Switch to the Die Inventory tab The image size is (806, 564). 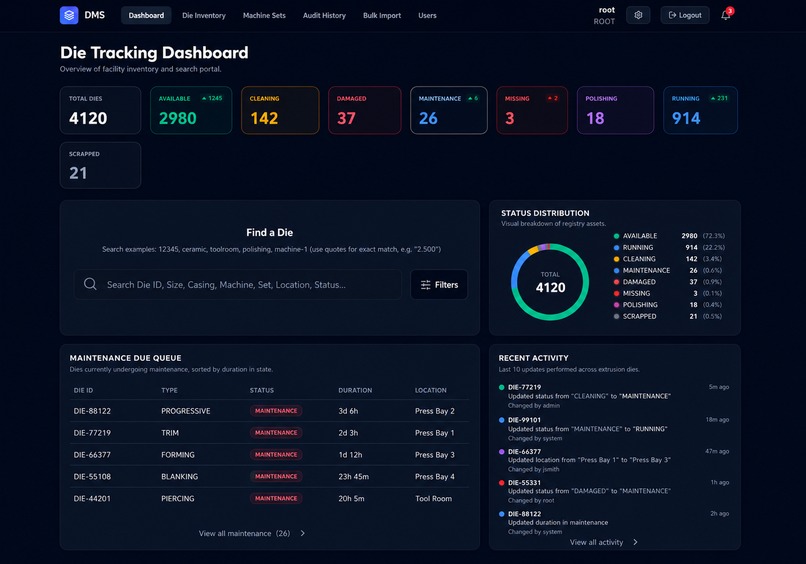[x=204, y=15]
